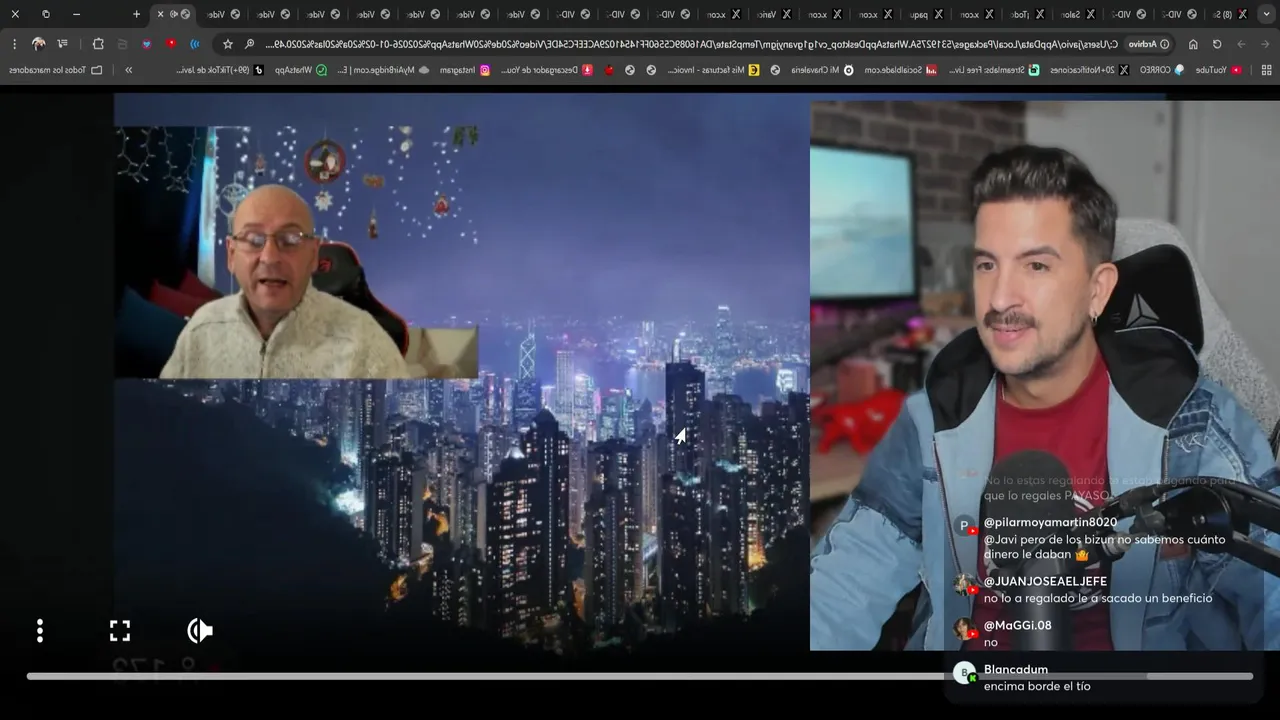Open the page zoom magnifier icon
Screen dimensions: 1280x720
tap(250, 44)
